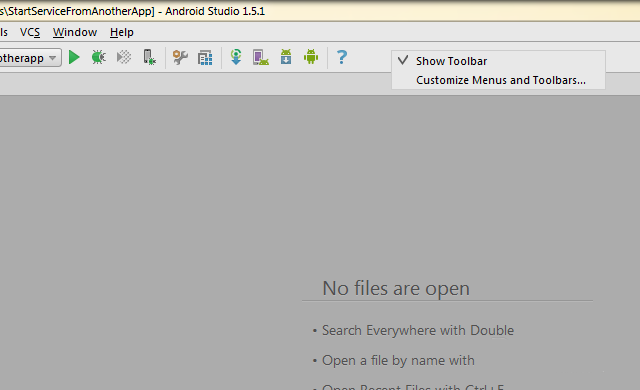640x390 pixels.
Task: Open AVD Manager icon
Action: pyautogui.click(x=261, y=57)
